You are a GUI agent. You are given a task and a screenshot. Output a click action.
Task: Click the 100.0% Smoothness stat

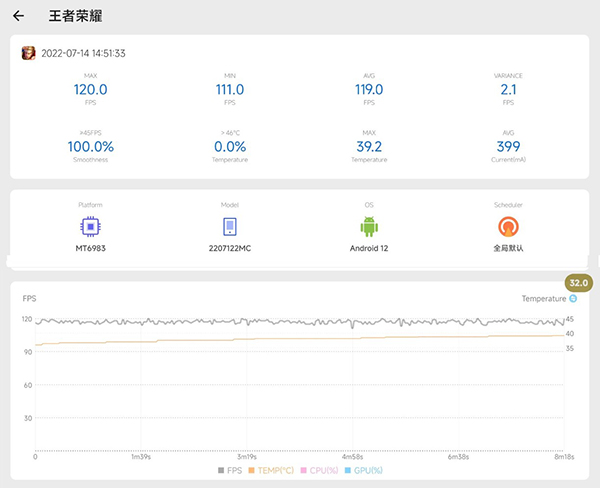click(90, 147)
